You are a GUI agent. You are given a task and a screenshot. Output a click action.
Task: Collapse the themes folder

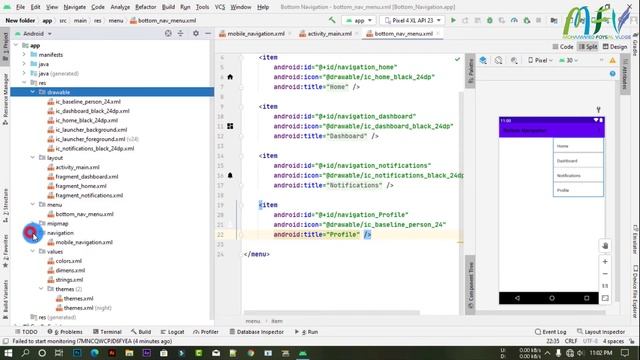tap(41, 289)
